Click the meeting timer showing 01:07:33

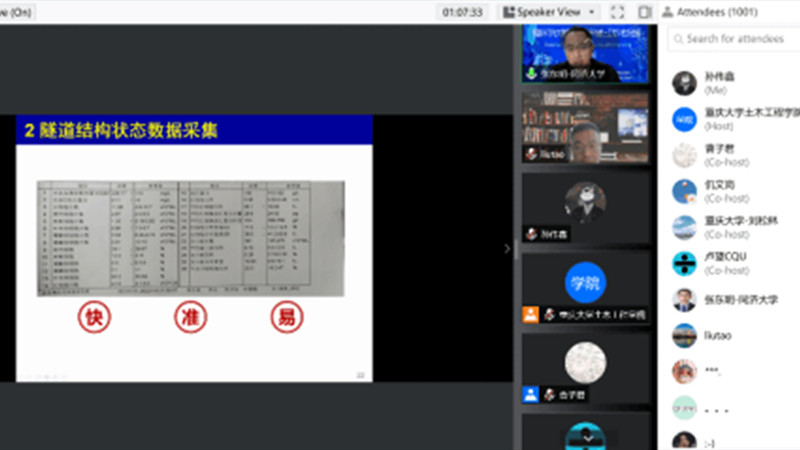point(462,12)
